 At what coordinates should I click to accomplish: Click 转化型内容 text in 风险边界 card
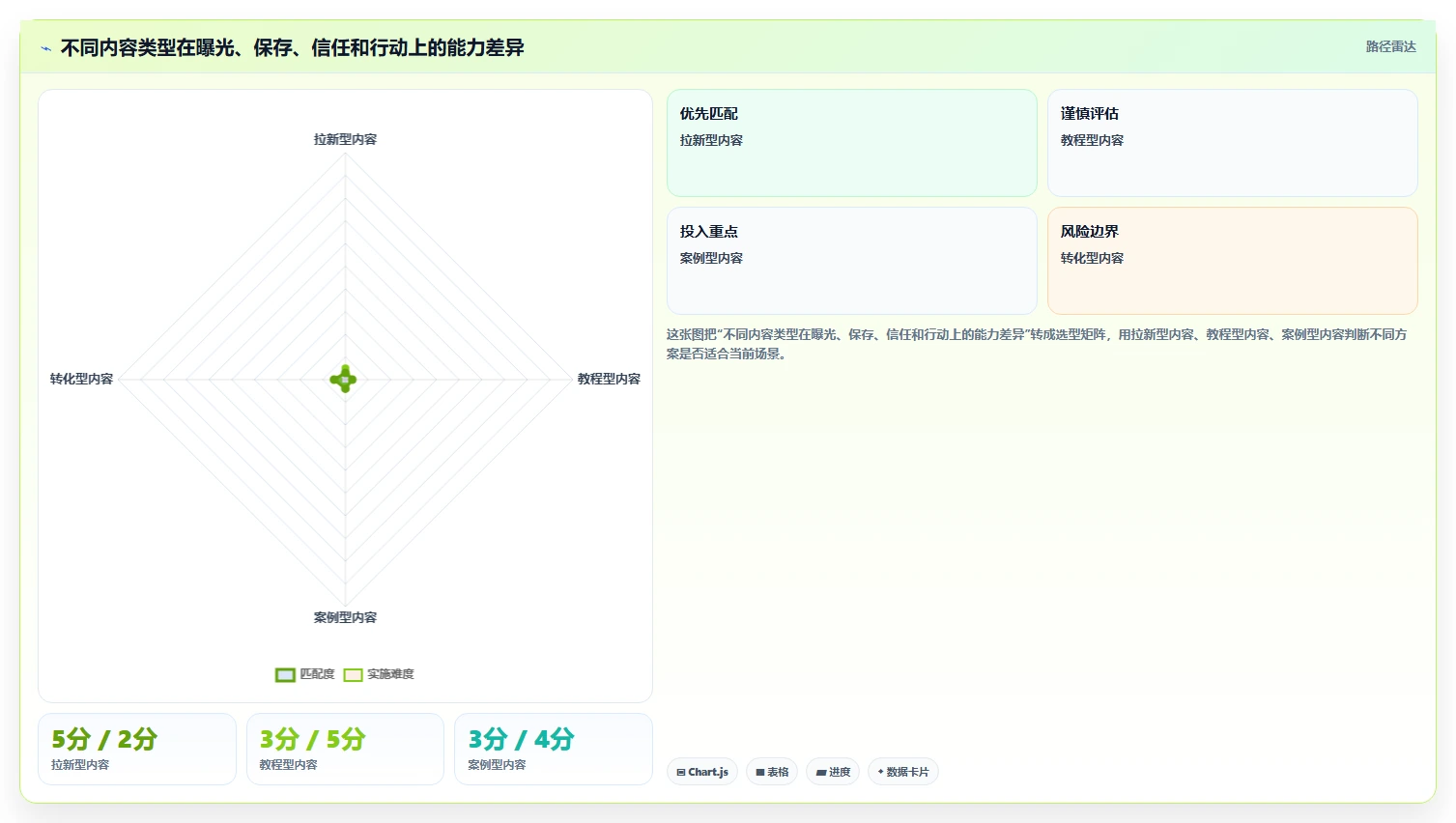[1092, 258]
